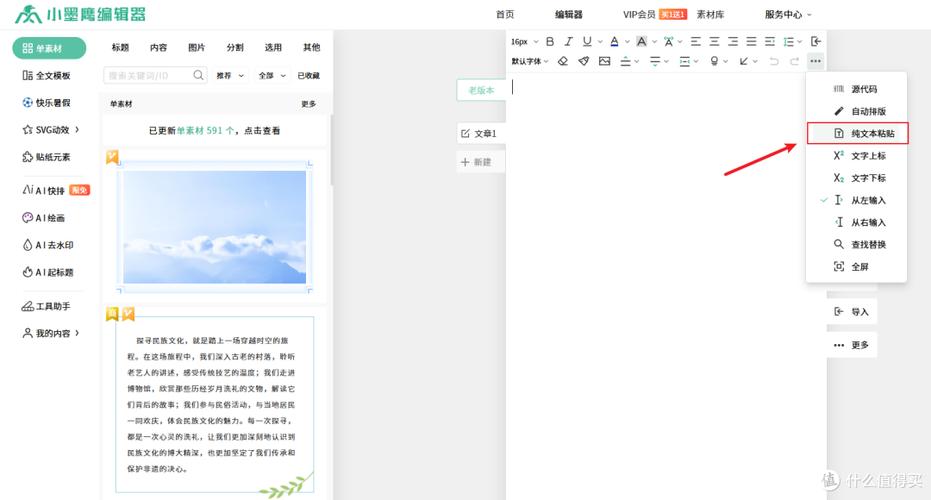Viewport: 931px width, 500px height.
Task: Switch to the 内容 material tab
Action: [159, 48]
